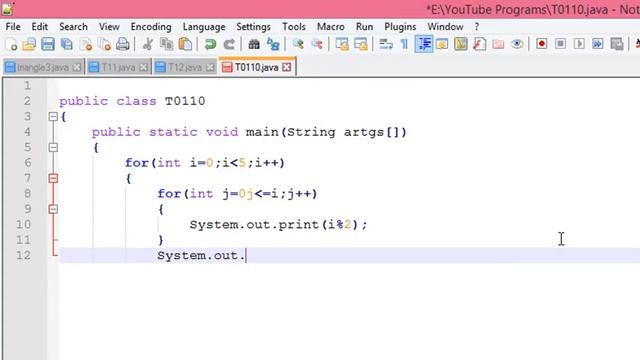Viewport: 640px width, 360px height.
Task: Click line number 12 in the margin
Action: coord(24,256)
